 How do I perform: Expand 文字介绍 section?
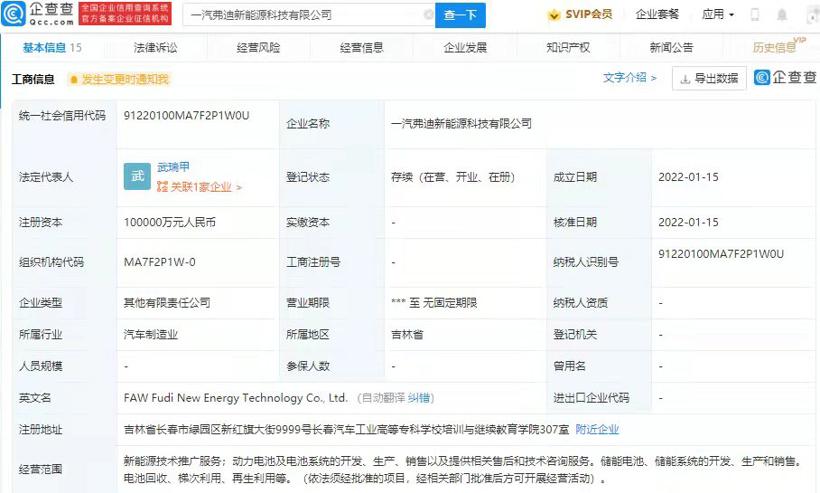(630, 78)
